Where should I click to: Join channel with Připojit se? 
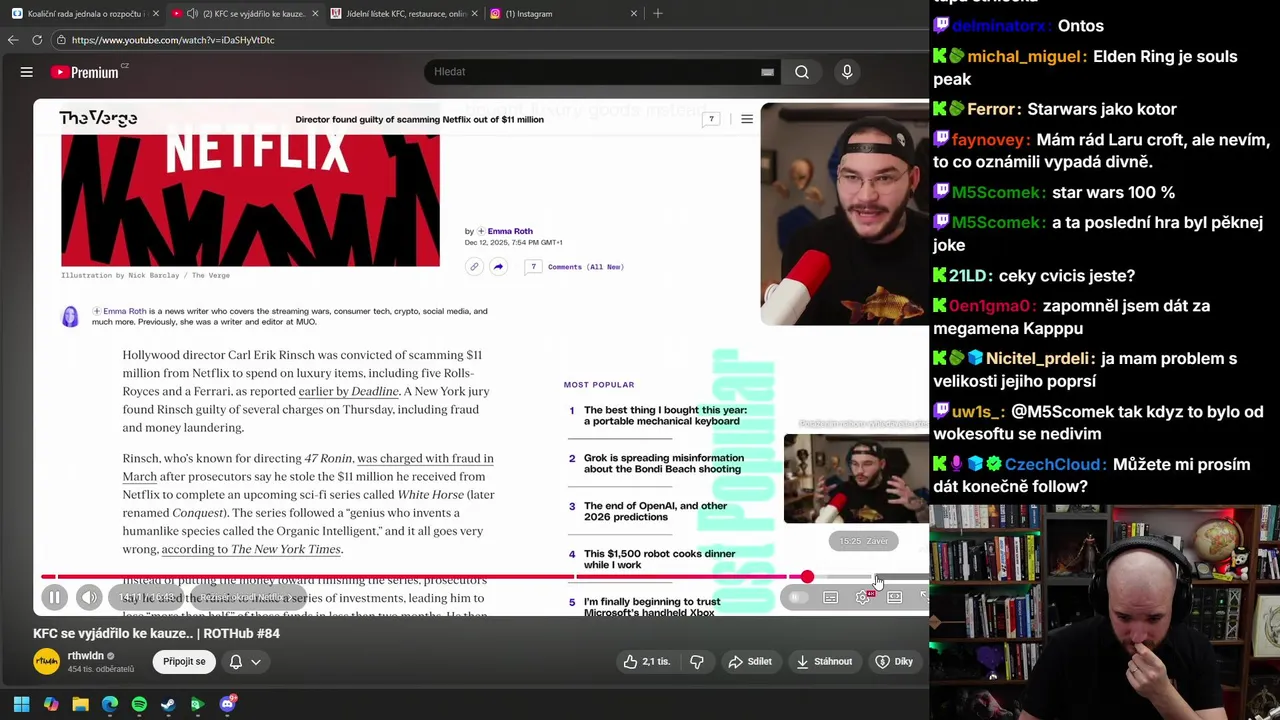point(185,662)
